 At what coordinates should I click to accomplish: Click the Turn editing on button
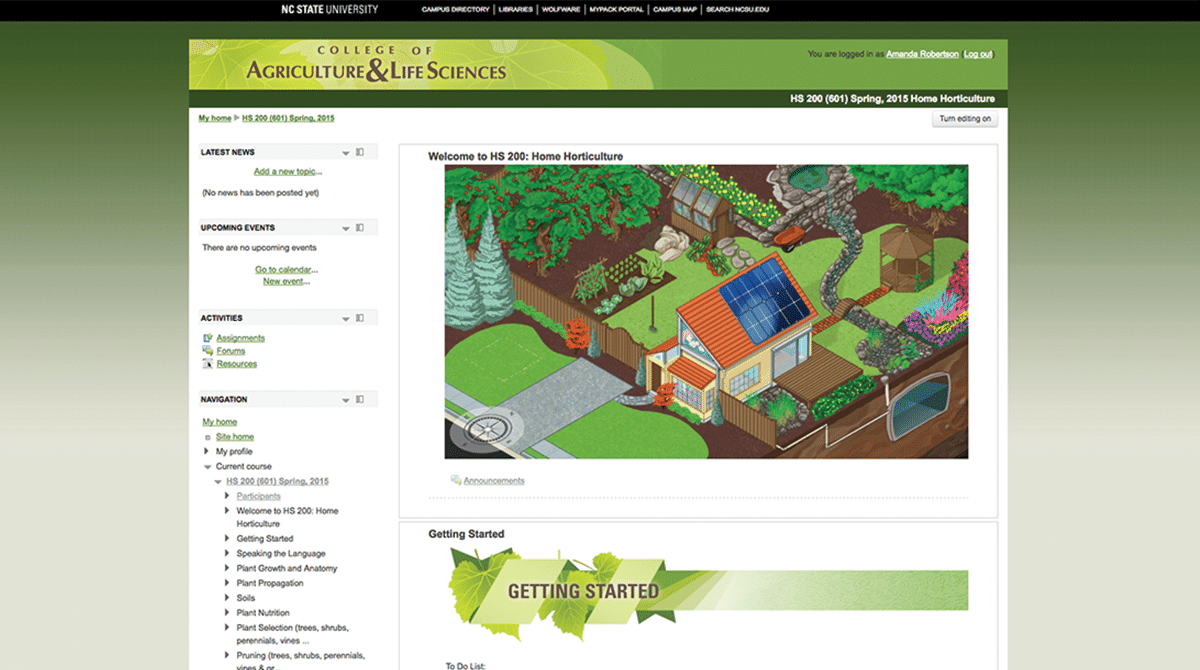(964, 118)
